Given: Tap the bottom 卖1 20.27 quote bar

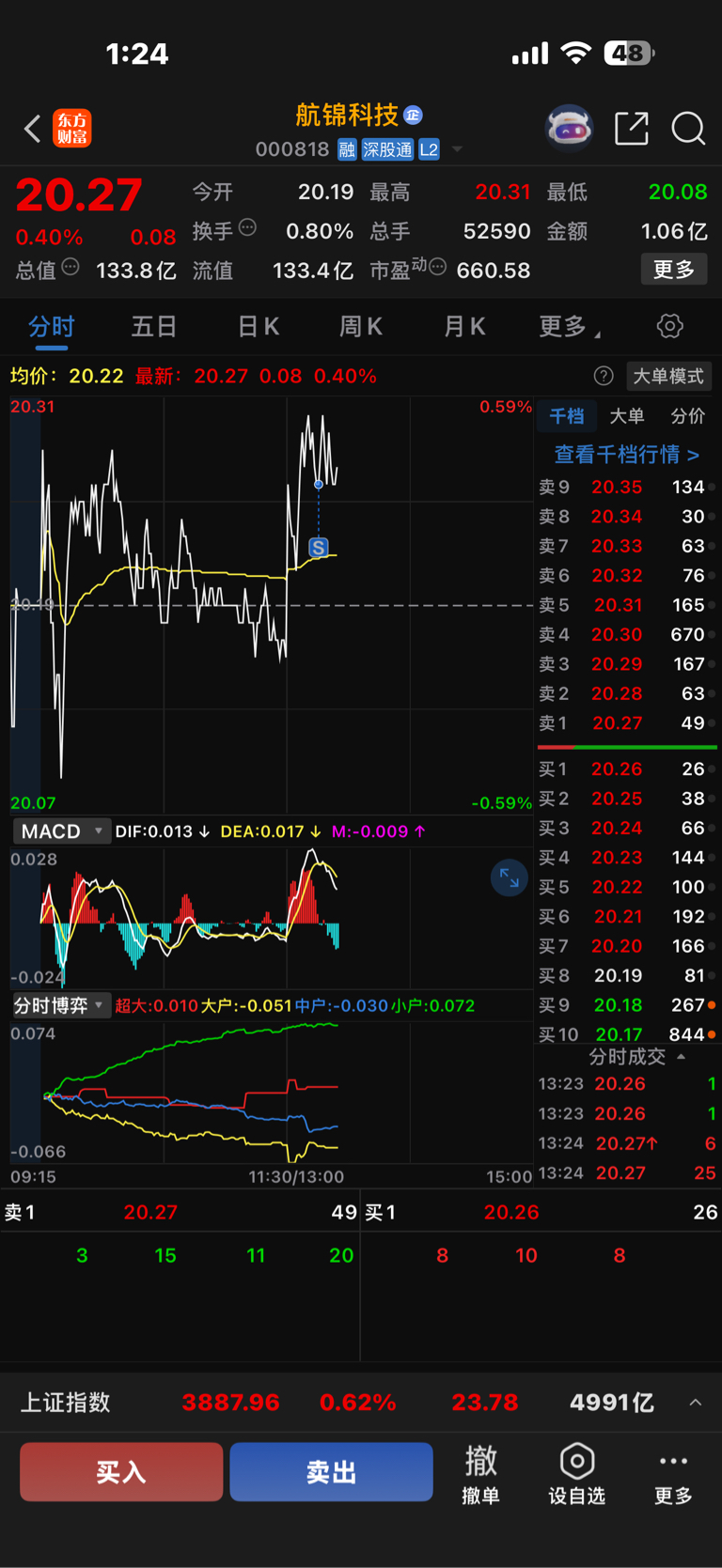Looking at the screenshot, I should 180,1212.
